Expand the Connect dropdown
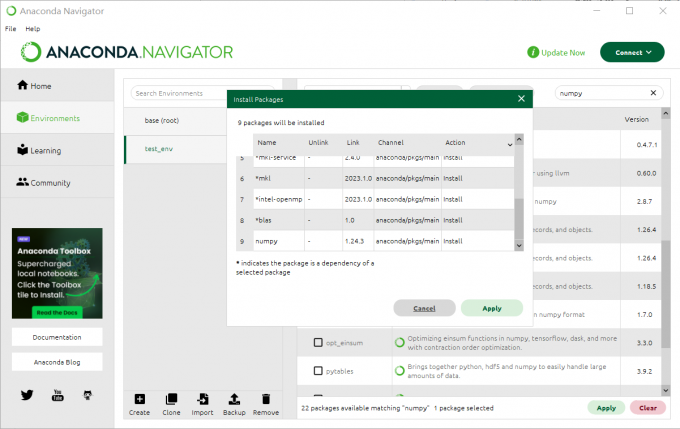The image size is (680, 429). coord(632,52)
